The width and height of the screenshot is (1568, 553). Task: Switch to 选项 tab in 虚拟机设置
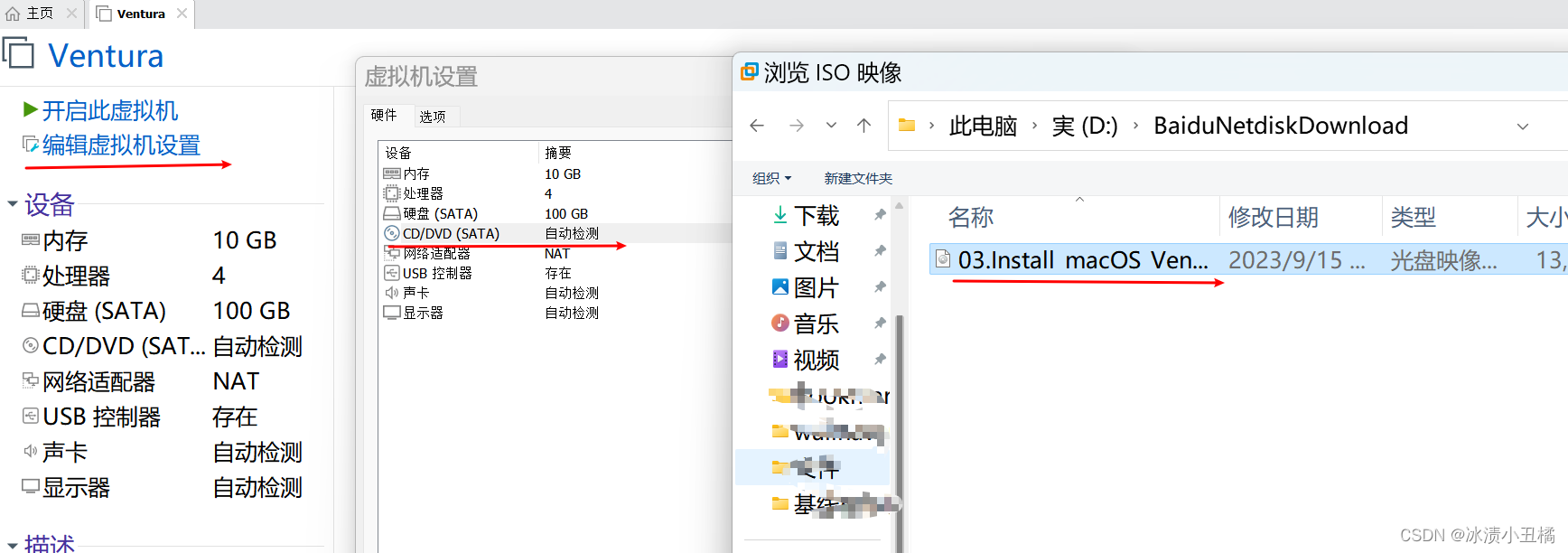(x=433, y=117)
